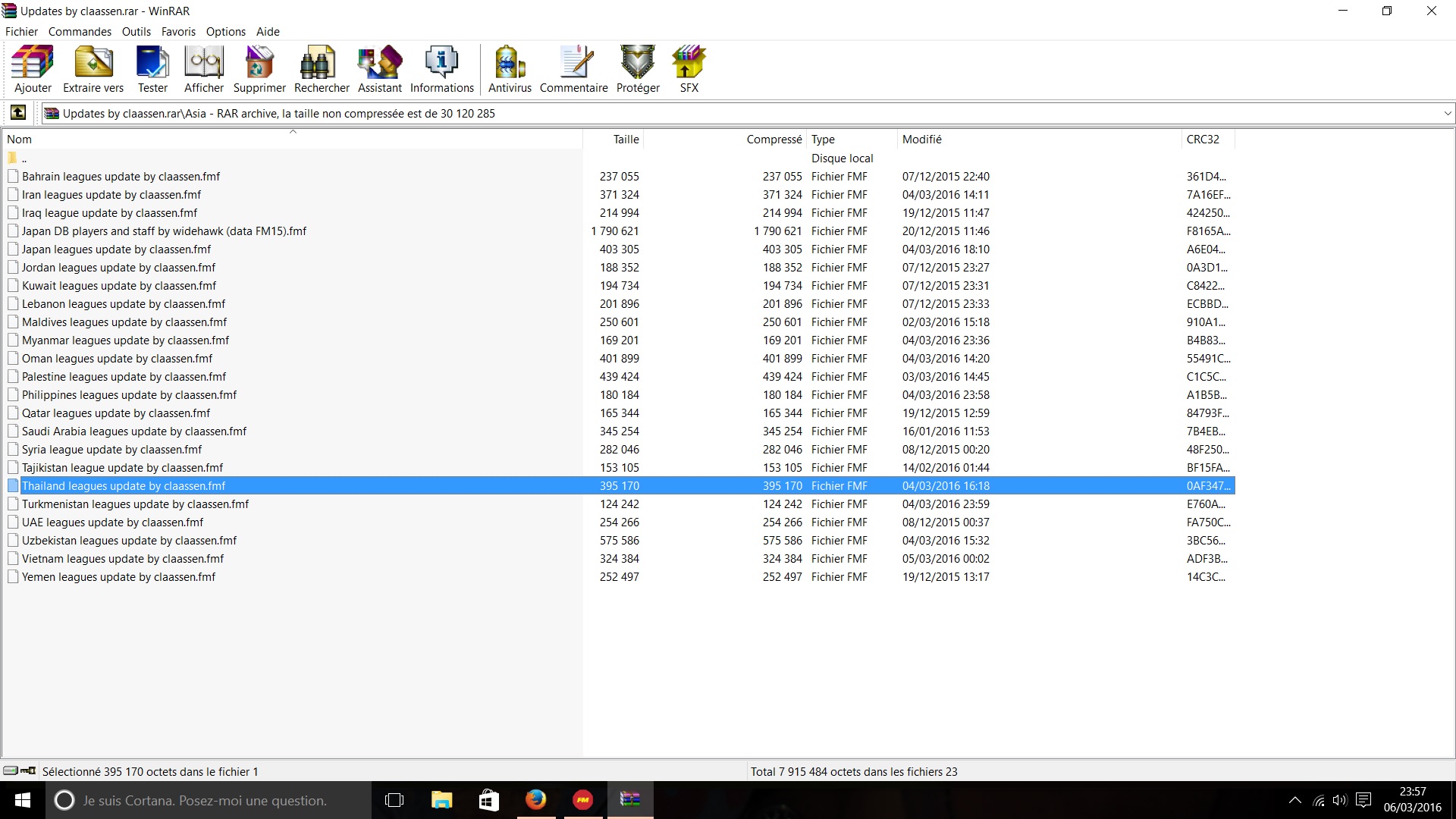1456x819 pixels.
Task: Sort by the Taille column header
Action: click(x=613, y=139)
